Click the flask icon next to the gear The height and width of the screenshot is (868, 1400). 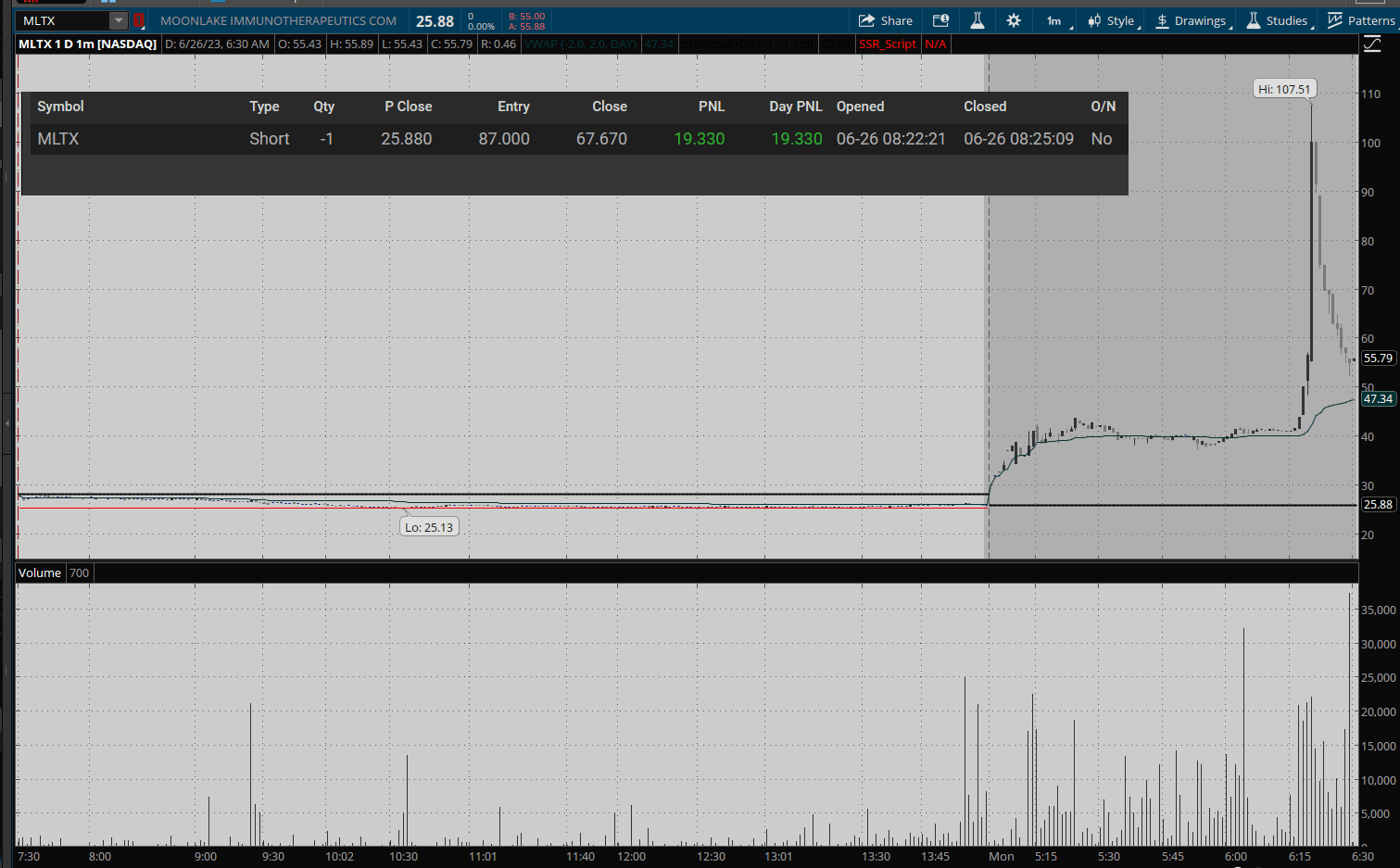977,20
